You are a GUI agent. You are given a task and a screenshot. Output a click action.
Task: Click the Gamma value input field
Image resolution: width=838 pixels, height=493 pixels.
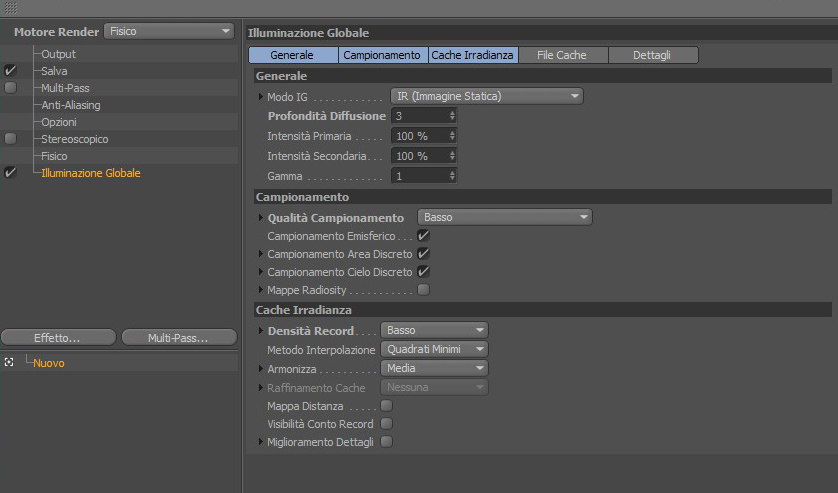pos(418,176)
